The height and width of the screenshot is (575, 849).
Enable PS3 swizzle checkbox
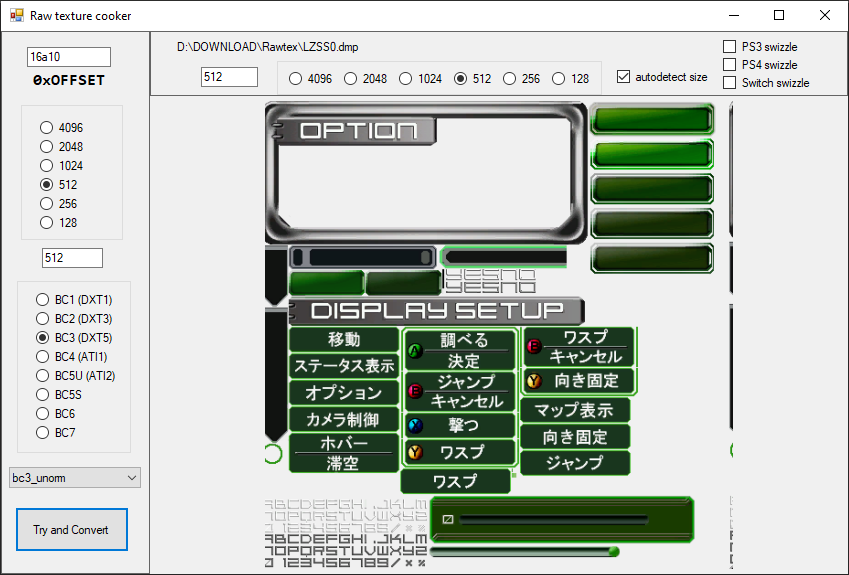point(729,47)
